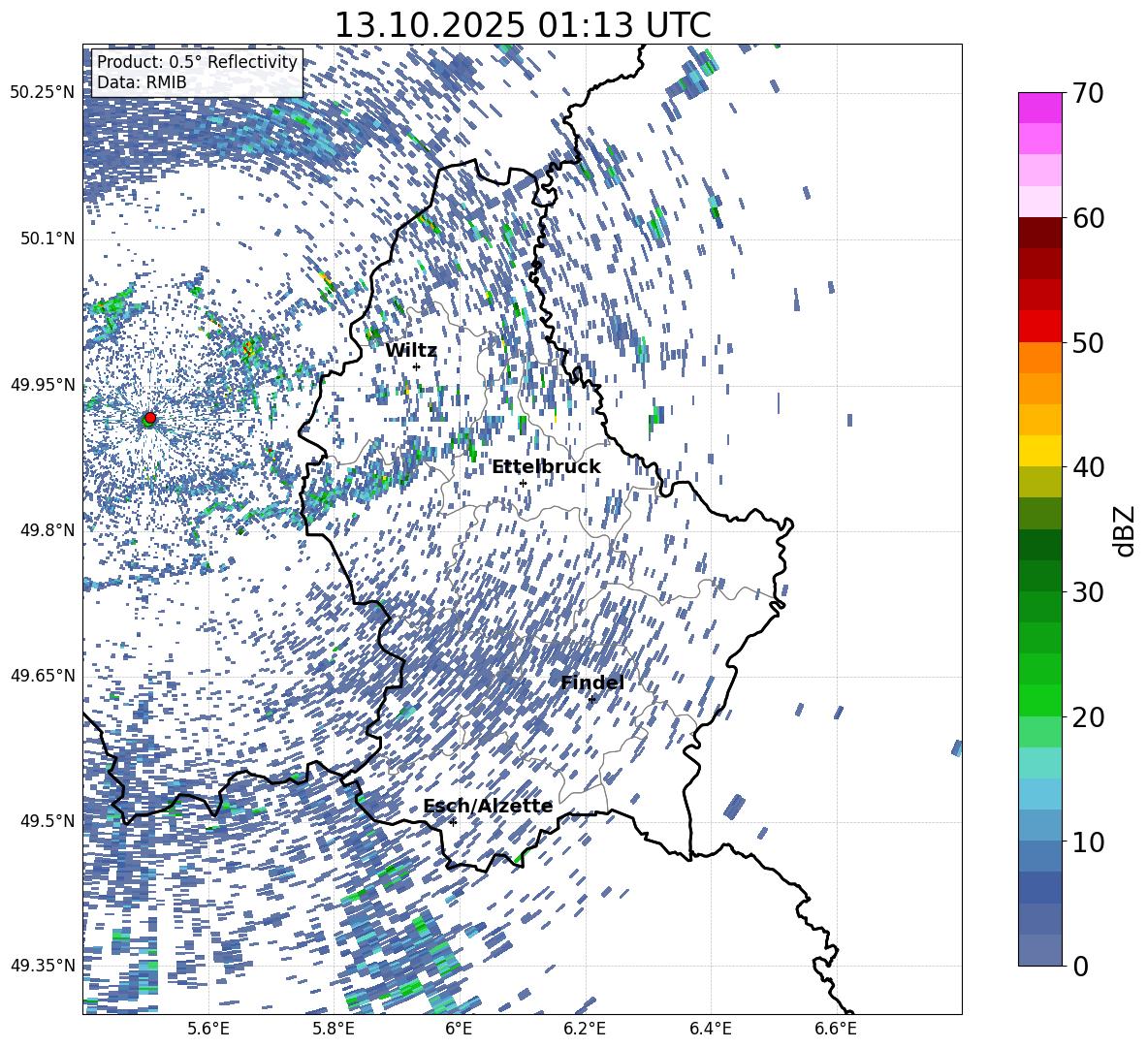1148x1048 pixels.
Task: Click the dBZ colorbar axis label
Action: [x=1126, y=530]
